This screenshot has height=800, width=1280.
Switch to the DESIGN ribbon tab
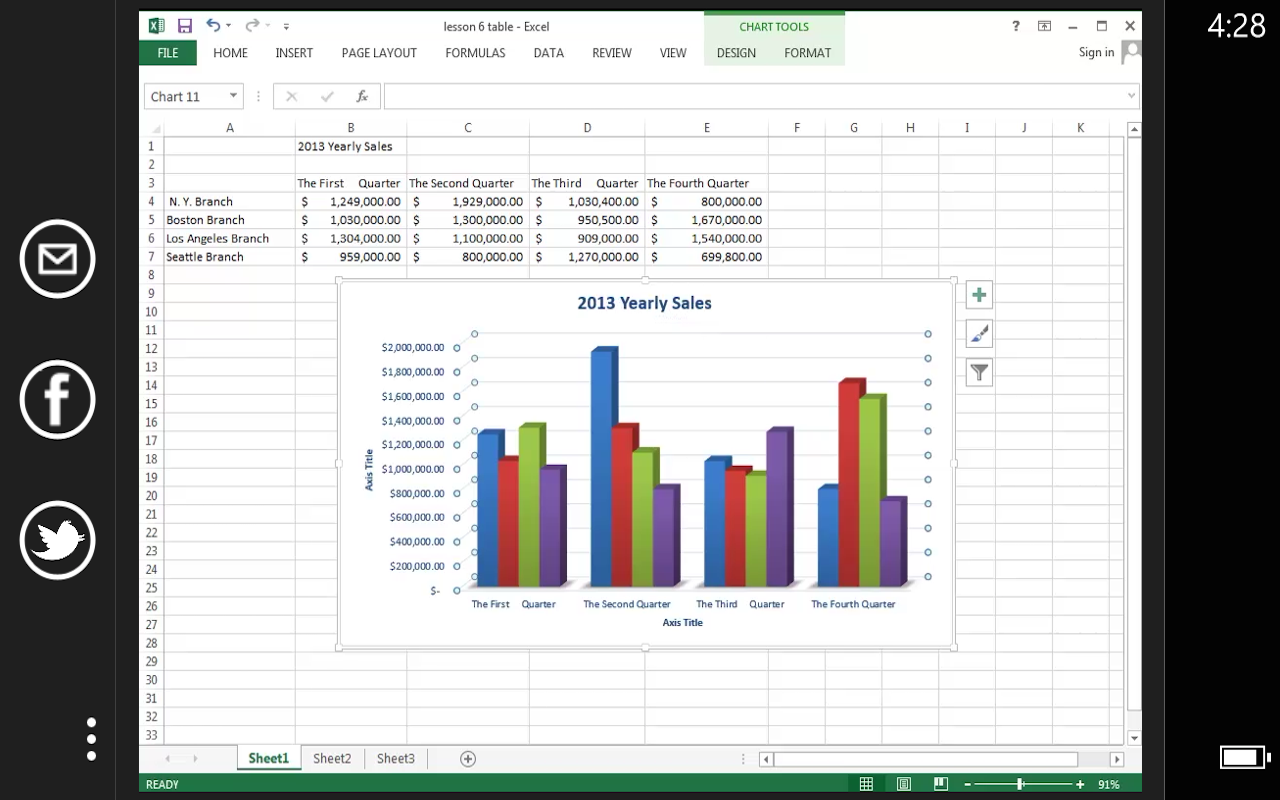pyautogui.click(x=736, y=53)
